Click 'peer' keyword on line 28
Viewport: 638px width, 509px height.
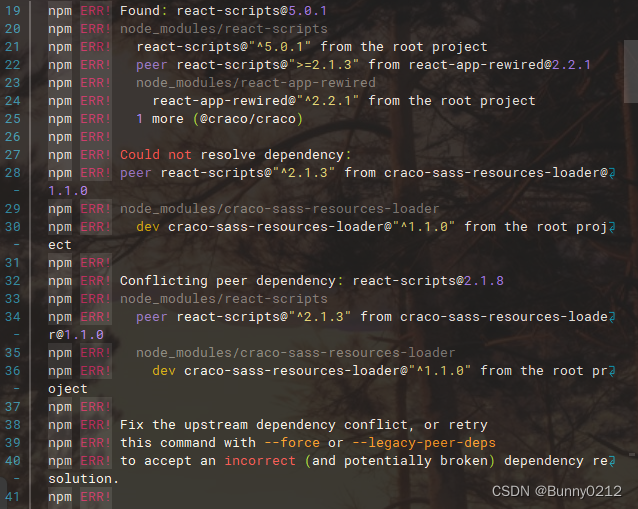(x=136, y=173)
